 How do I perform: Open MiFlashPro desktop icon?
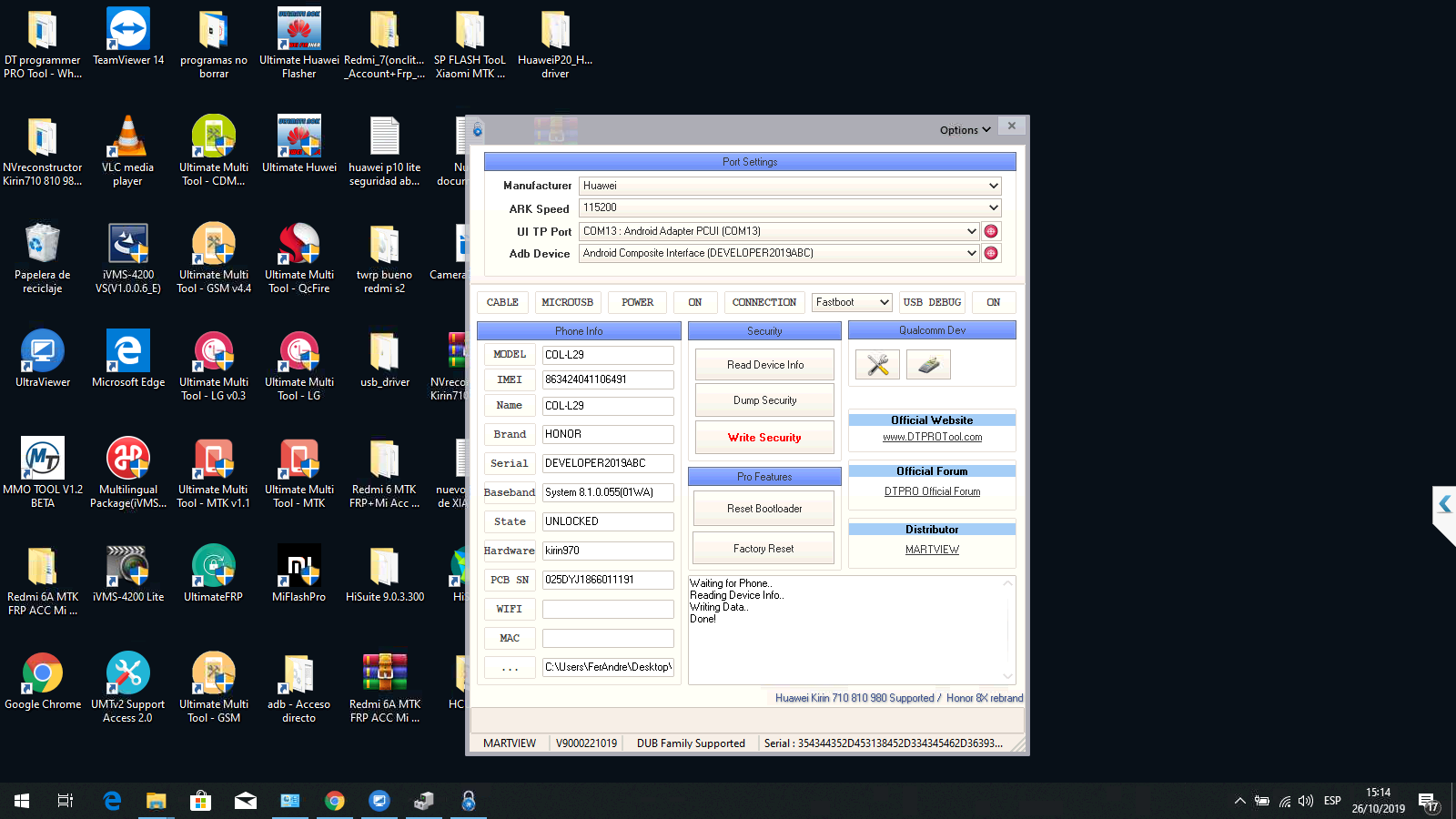pyautogui.click(x=299, y=573)
